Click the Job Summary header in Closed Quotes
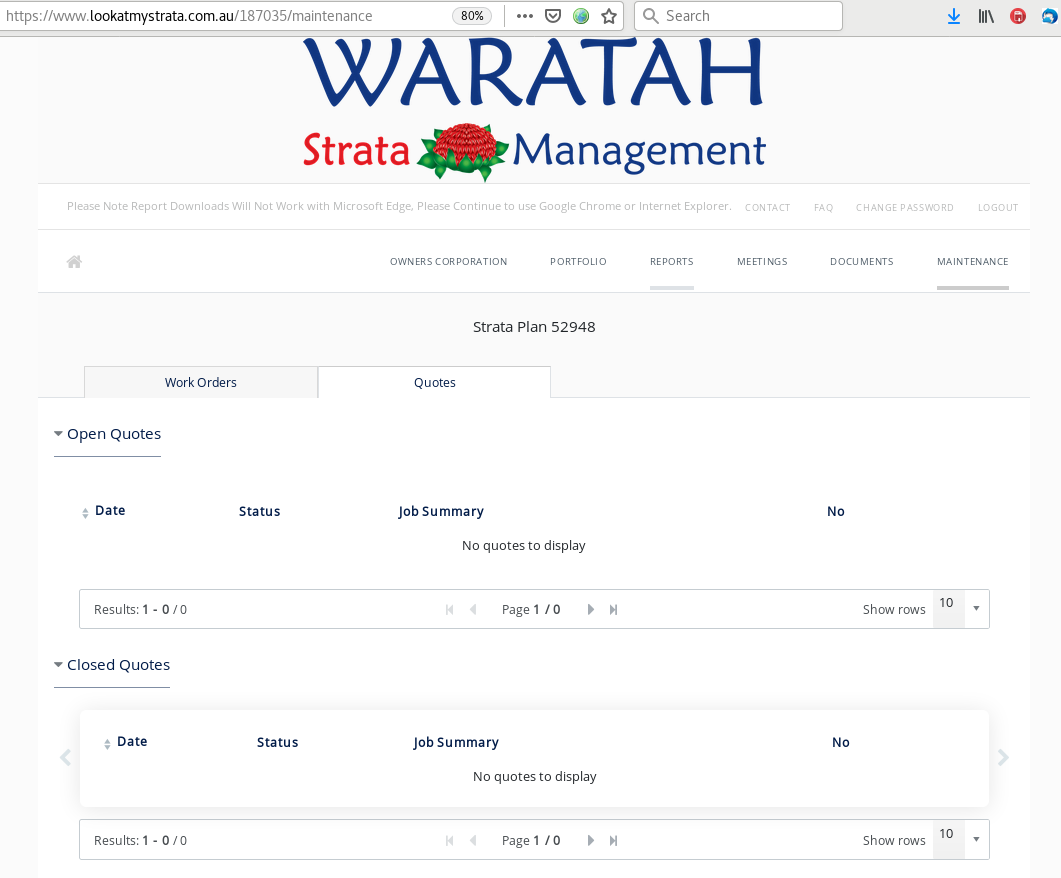This screenshot has width=1061, height=878. 456,742
